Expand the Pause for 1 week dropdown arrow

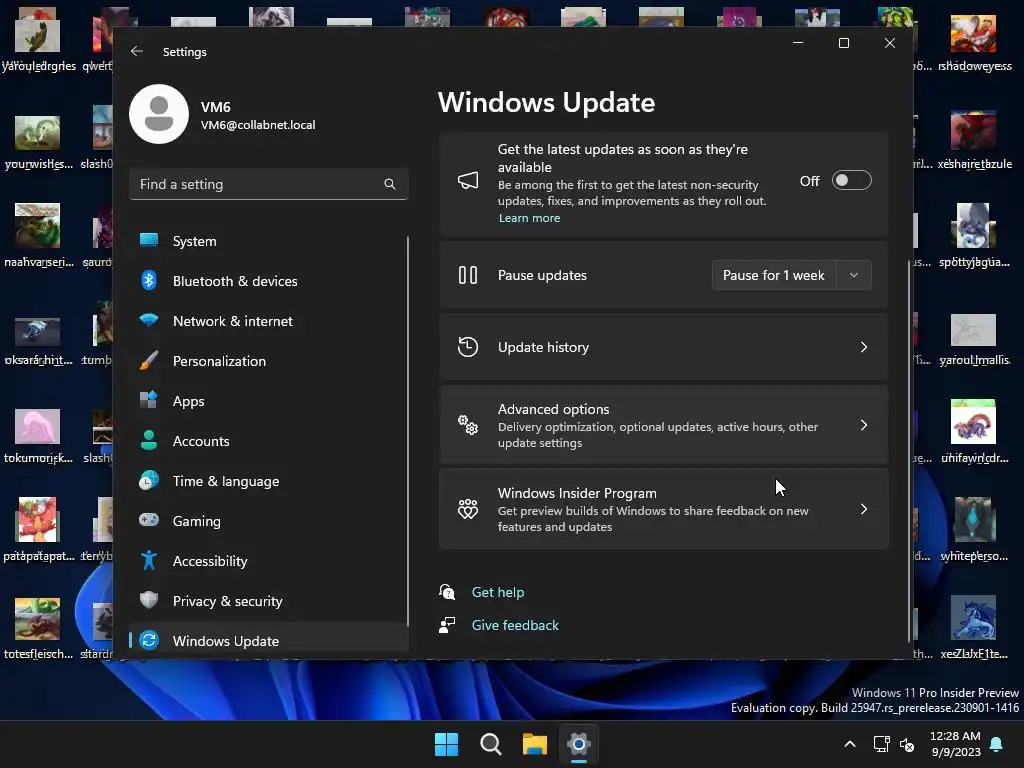coord(854,275)
